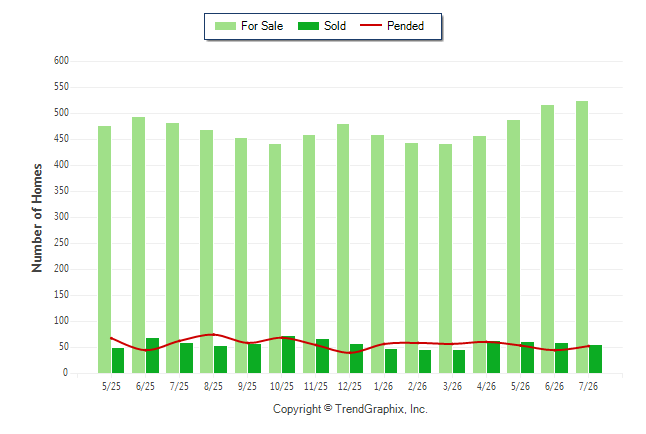The image size is (646, 434).
Task: Click the 6/26 For Sale bar
Action: click(548, 239)
